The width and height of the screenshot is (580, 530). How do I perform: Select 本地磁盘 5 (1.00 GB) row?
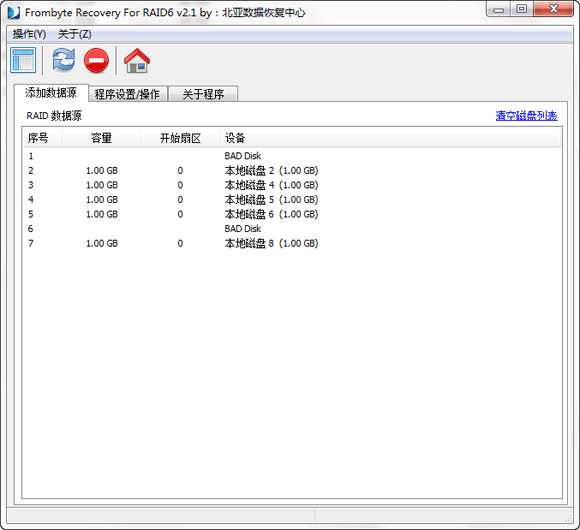coord(292,200)
